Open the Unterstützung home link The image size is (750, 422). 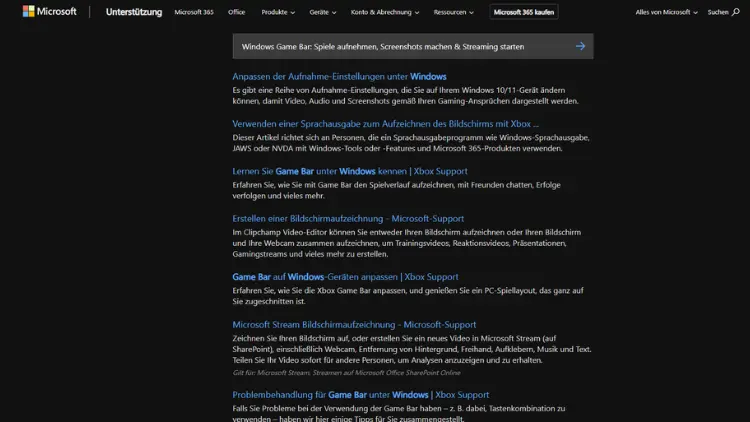(x=134, y=12)
